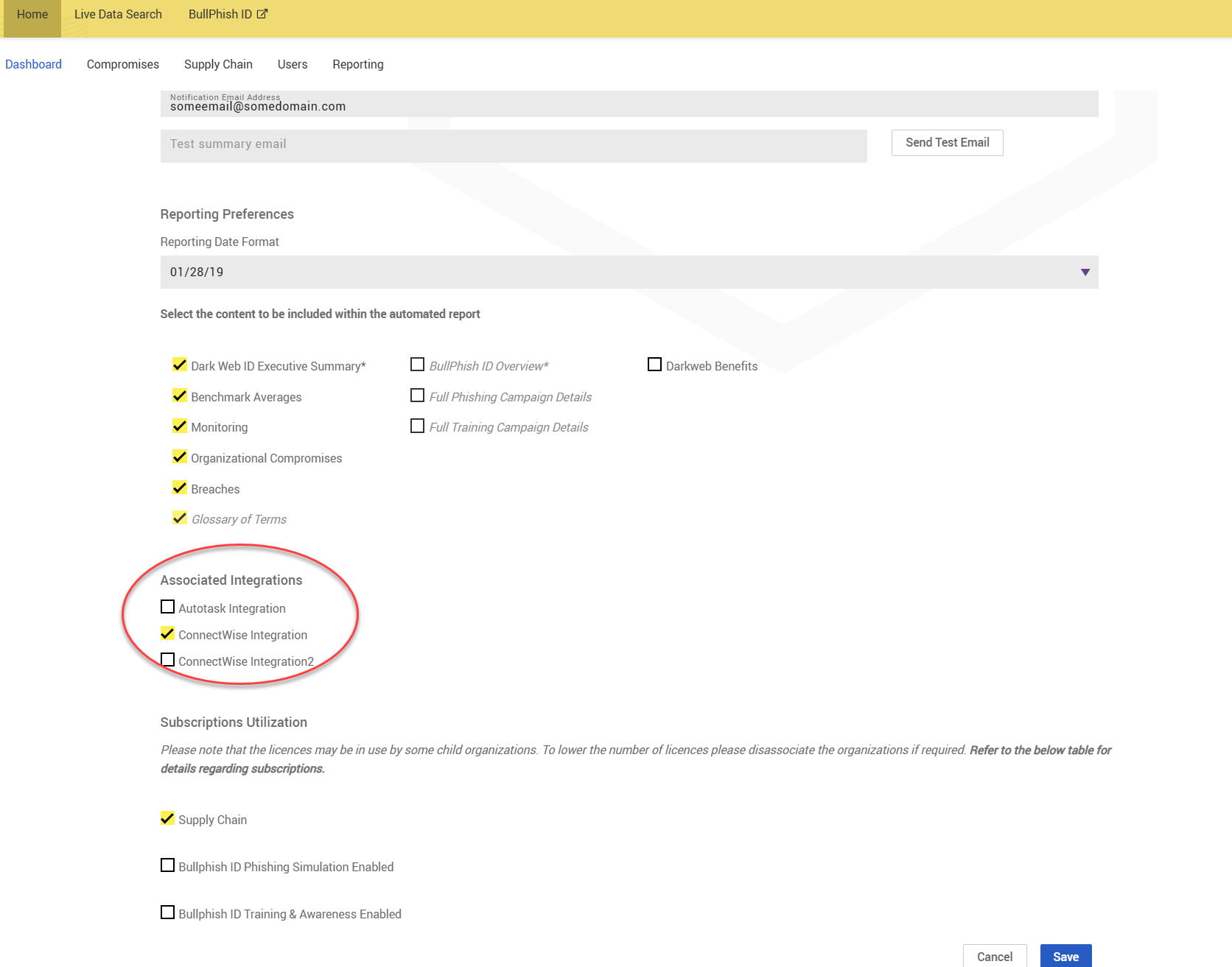Uncheck the Breaches checkbox
This screenshot has height=967, width=1232.
point(179,488)
